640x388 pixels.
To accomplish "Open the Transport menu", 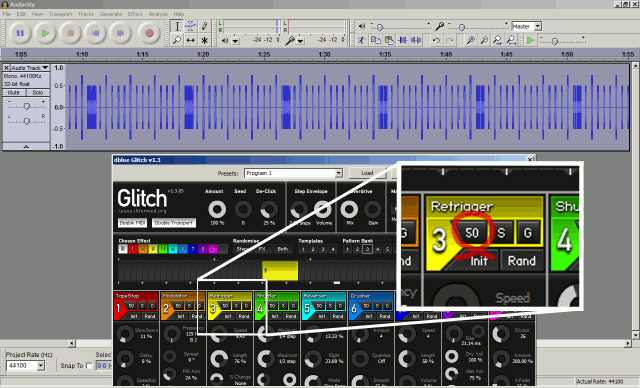I will click(60, 14).
